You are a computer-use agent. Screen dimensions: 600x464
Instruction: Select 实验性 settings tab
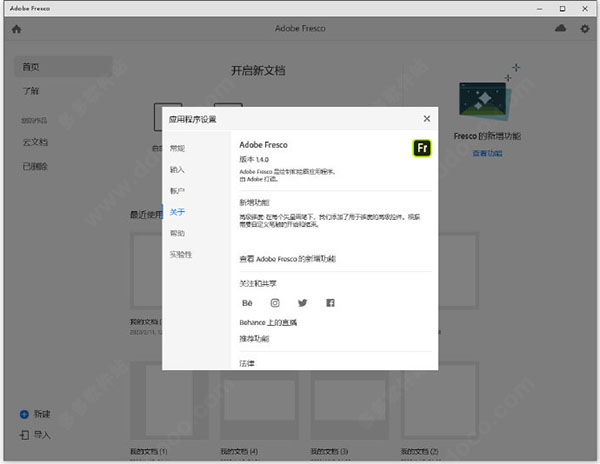(x=181, y=254)
